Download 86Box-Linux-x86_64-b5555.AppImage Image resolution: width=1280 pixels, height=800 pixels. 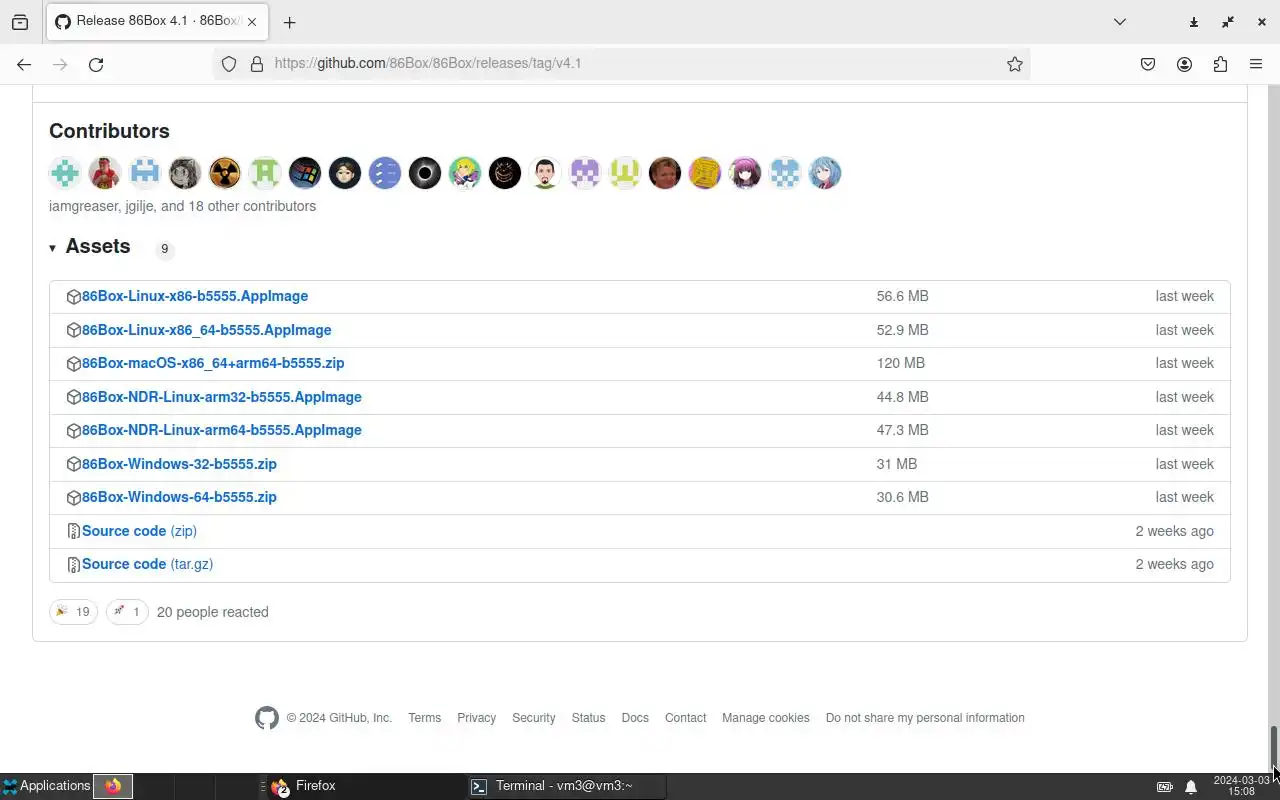pos(206,330)
